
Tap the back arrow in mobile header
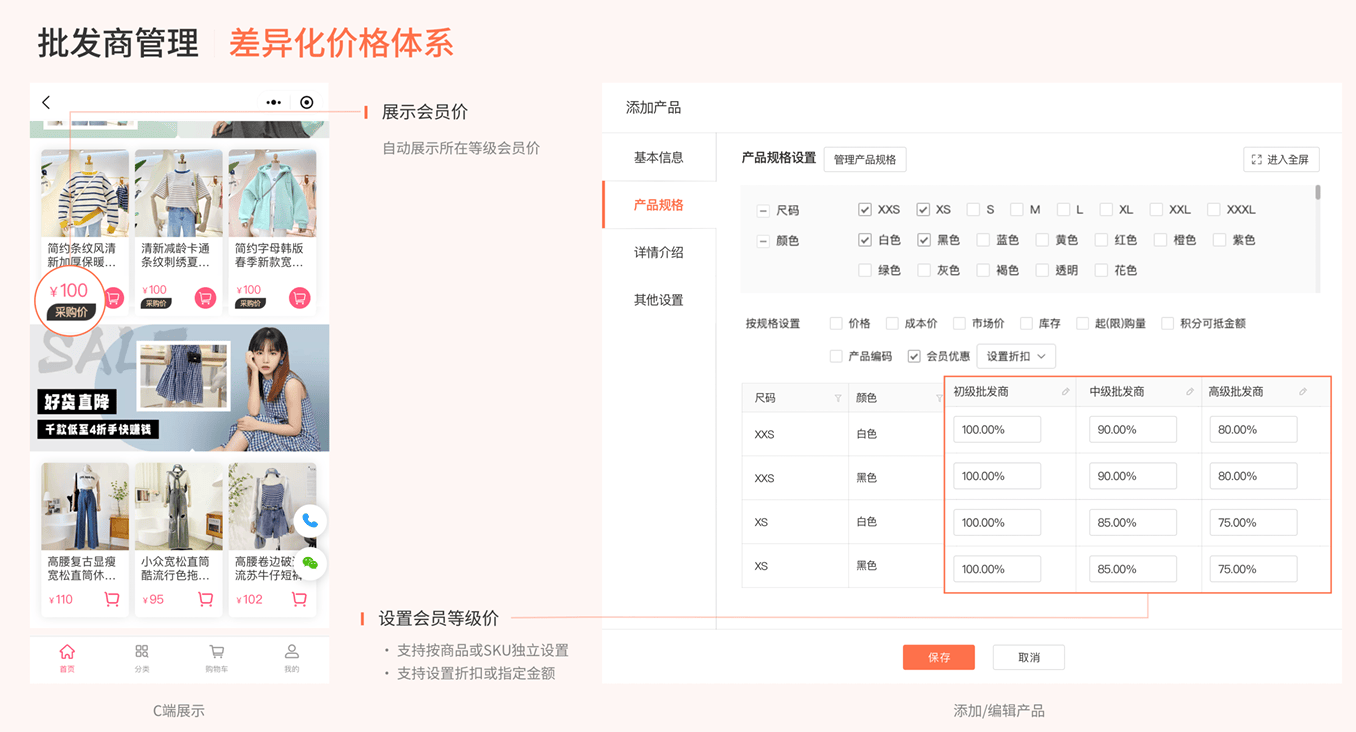tap(46, 102)
